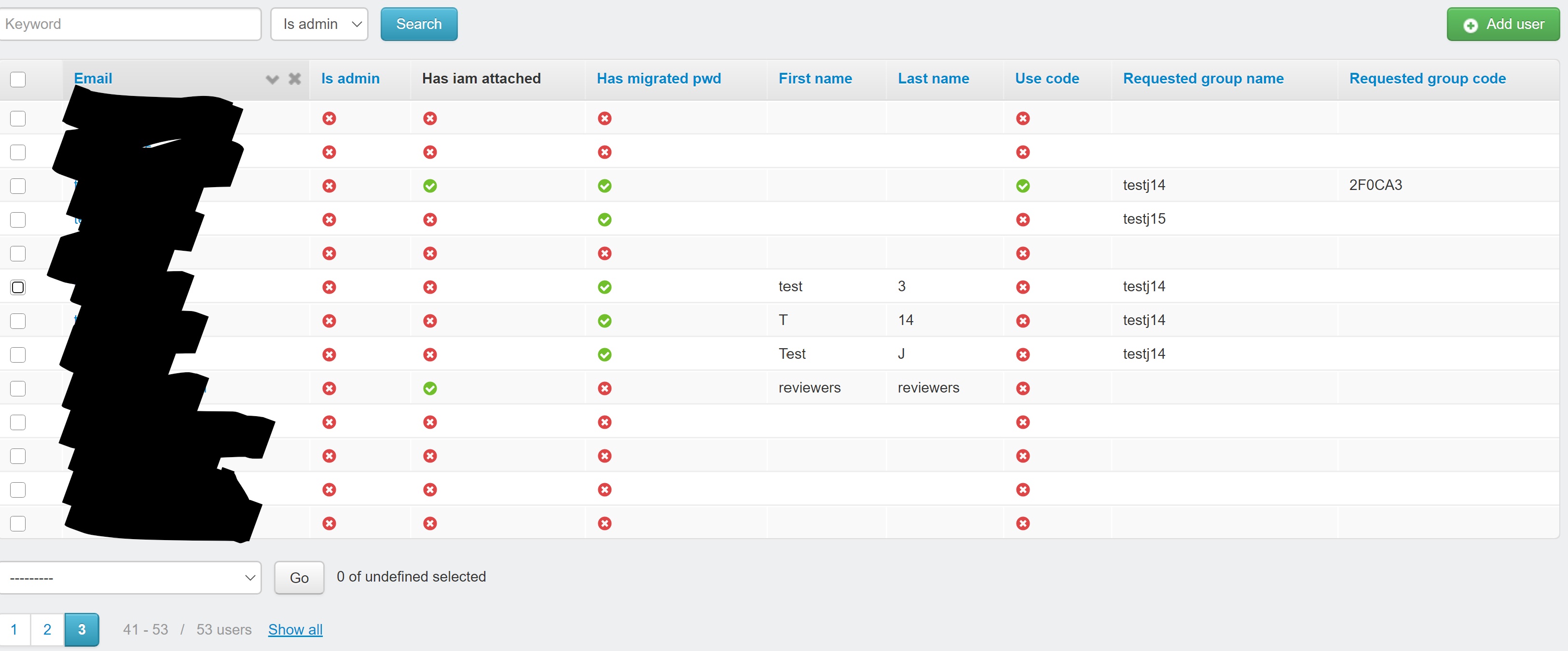Click green migrated pwd check in testj15 row
The width and height of the screenshot is (1568, 651).
pos(604,219)
